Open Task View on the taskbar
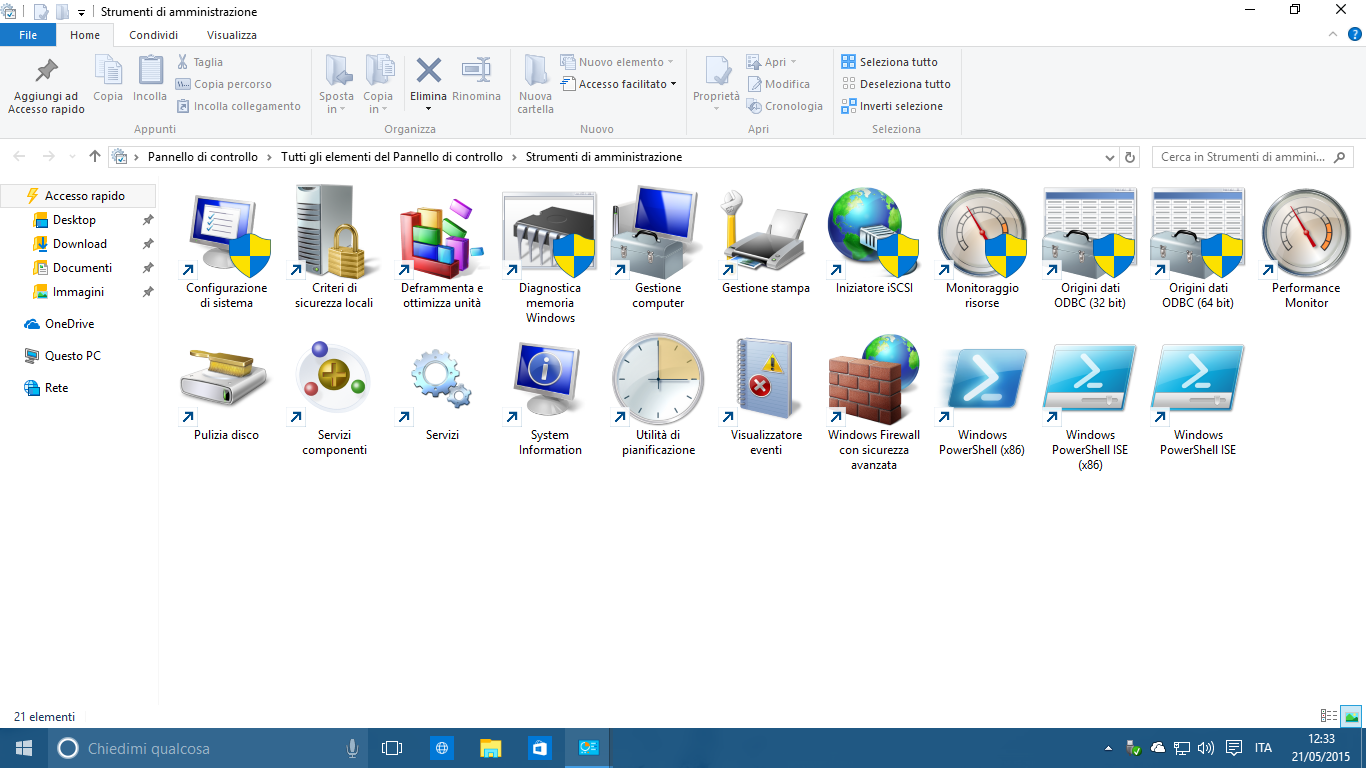The height and width of the screenshot is (768, 1366). 392,748
